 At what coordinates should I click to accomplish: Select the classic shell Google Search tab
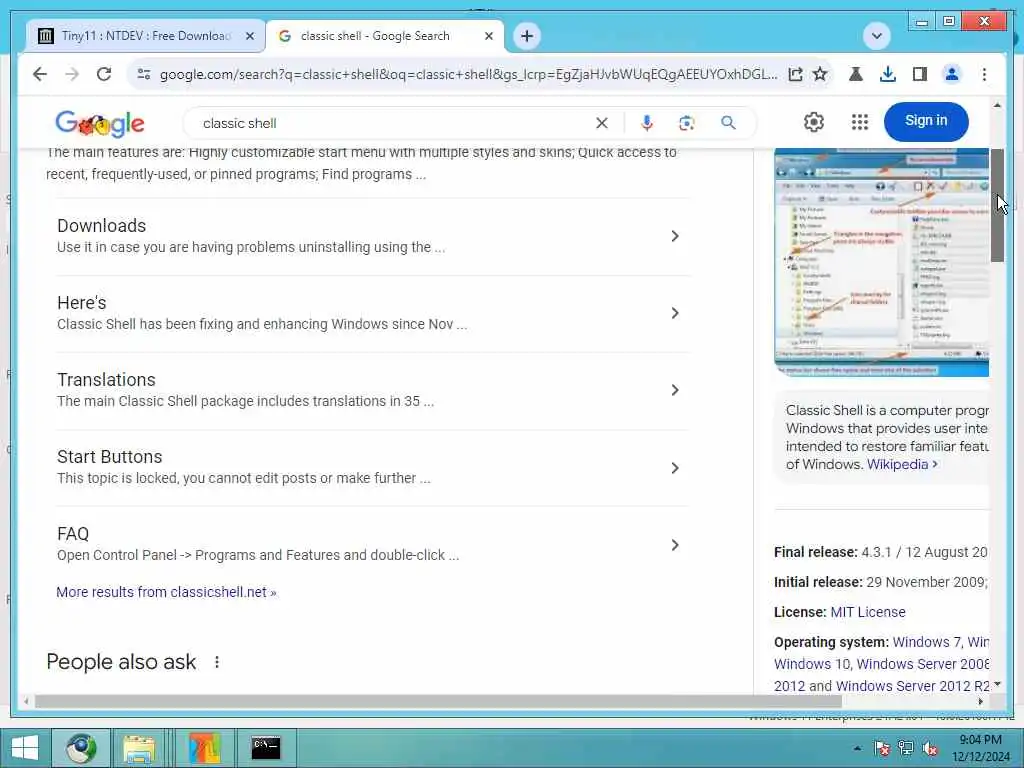pyautogui.click(x=385, y=36)
